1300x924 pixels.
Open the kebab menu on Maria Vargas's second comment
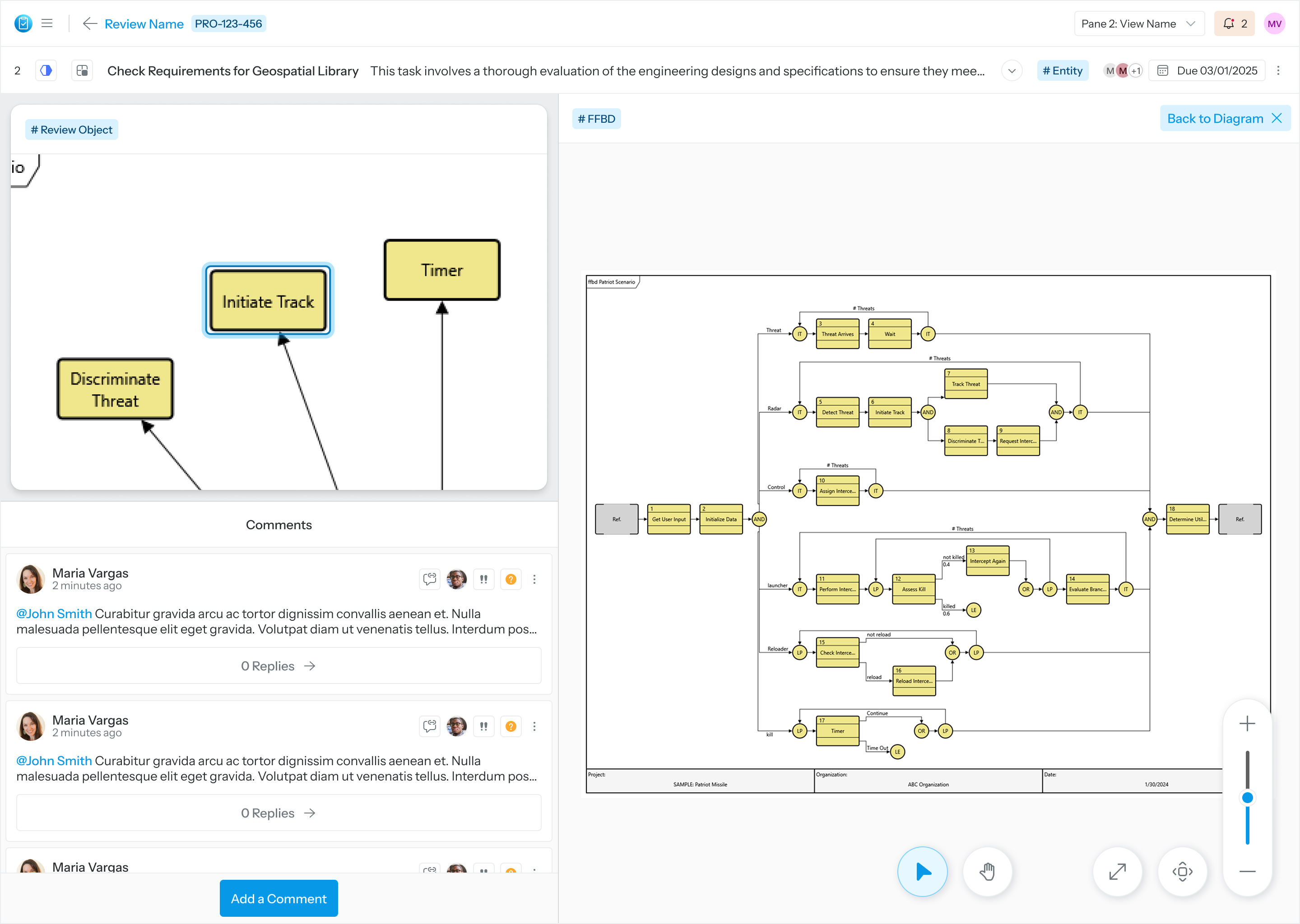[534, 726]
